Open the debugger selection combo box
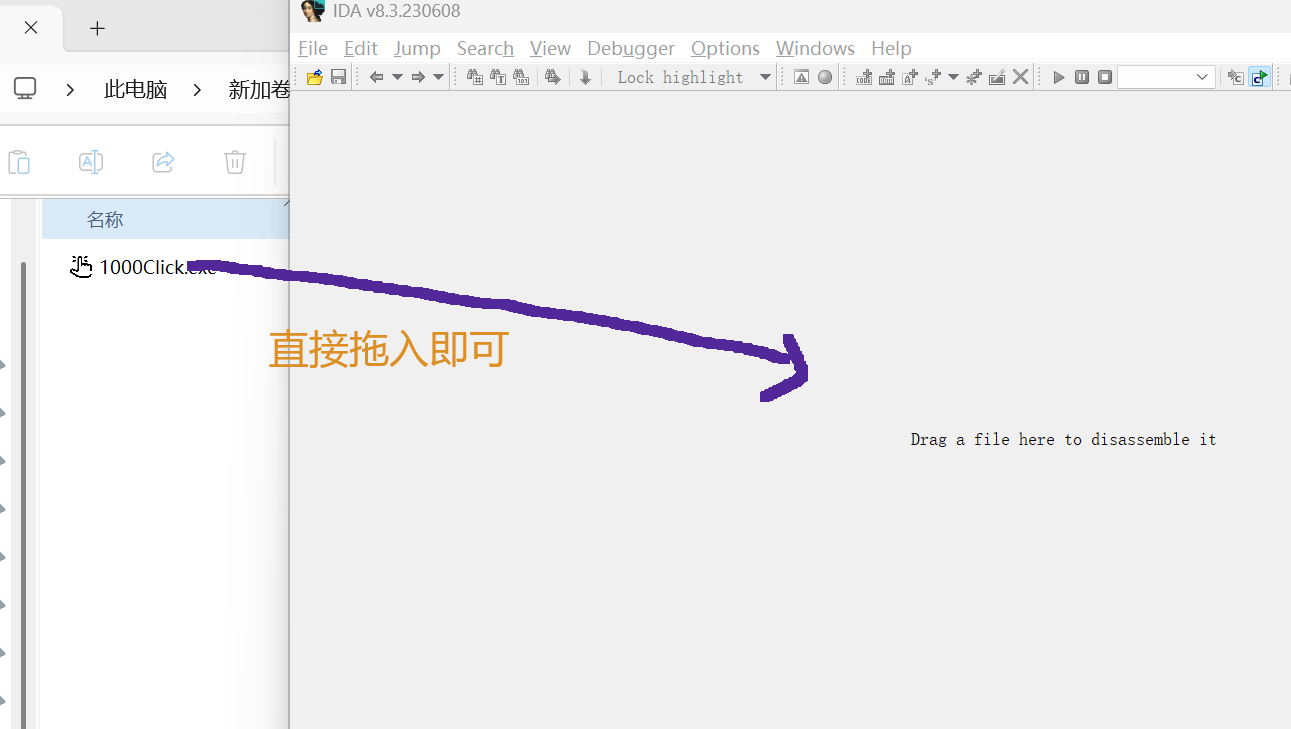 (x=1166, y=77)
